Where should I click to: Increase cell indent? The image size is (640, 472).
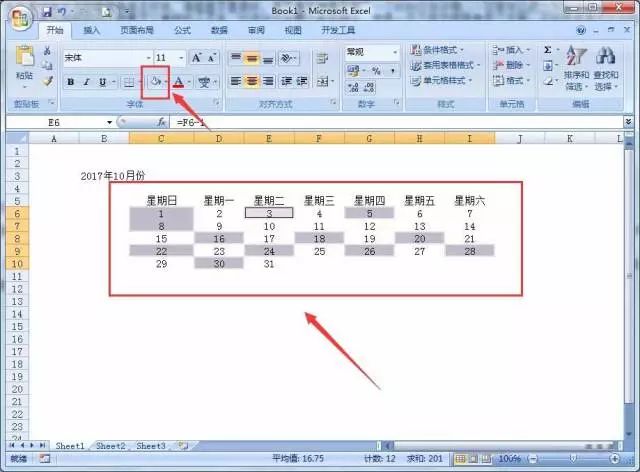click(302, 81)
